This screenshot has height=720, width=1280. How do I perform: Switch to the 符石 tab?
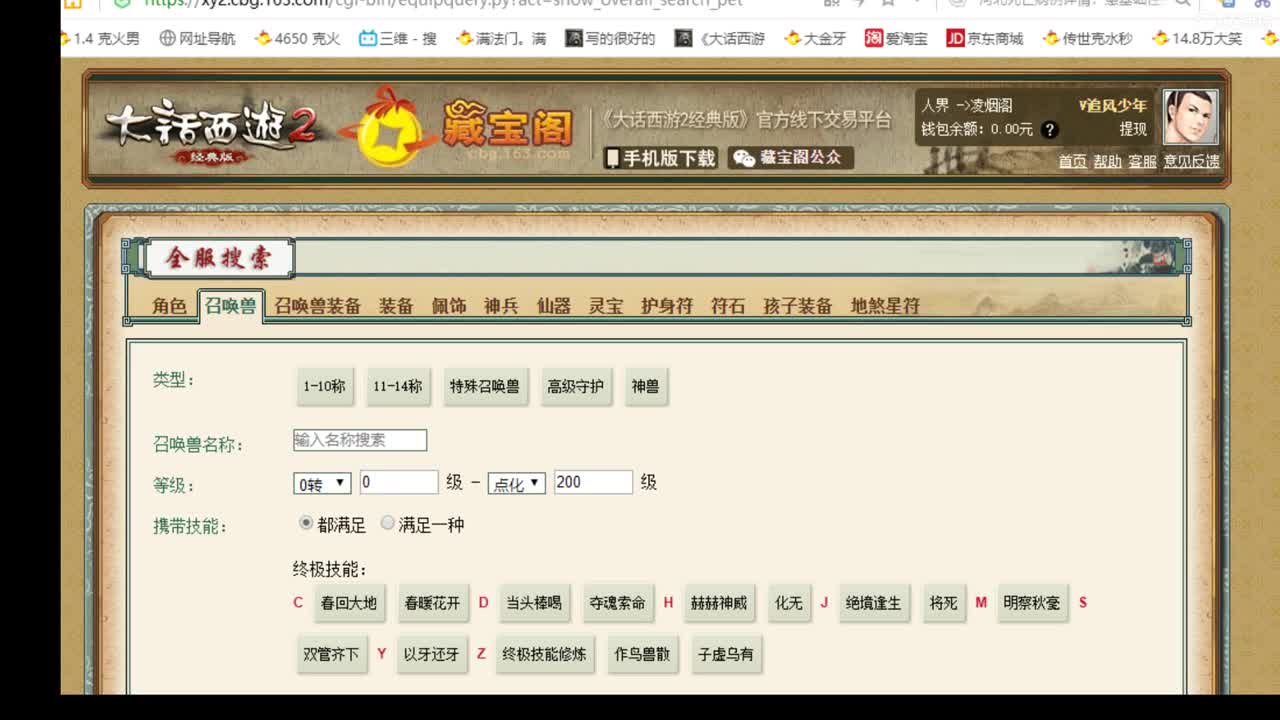pos(728,306)
